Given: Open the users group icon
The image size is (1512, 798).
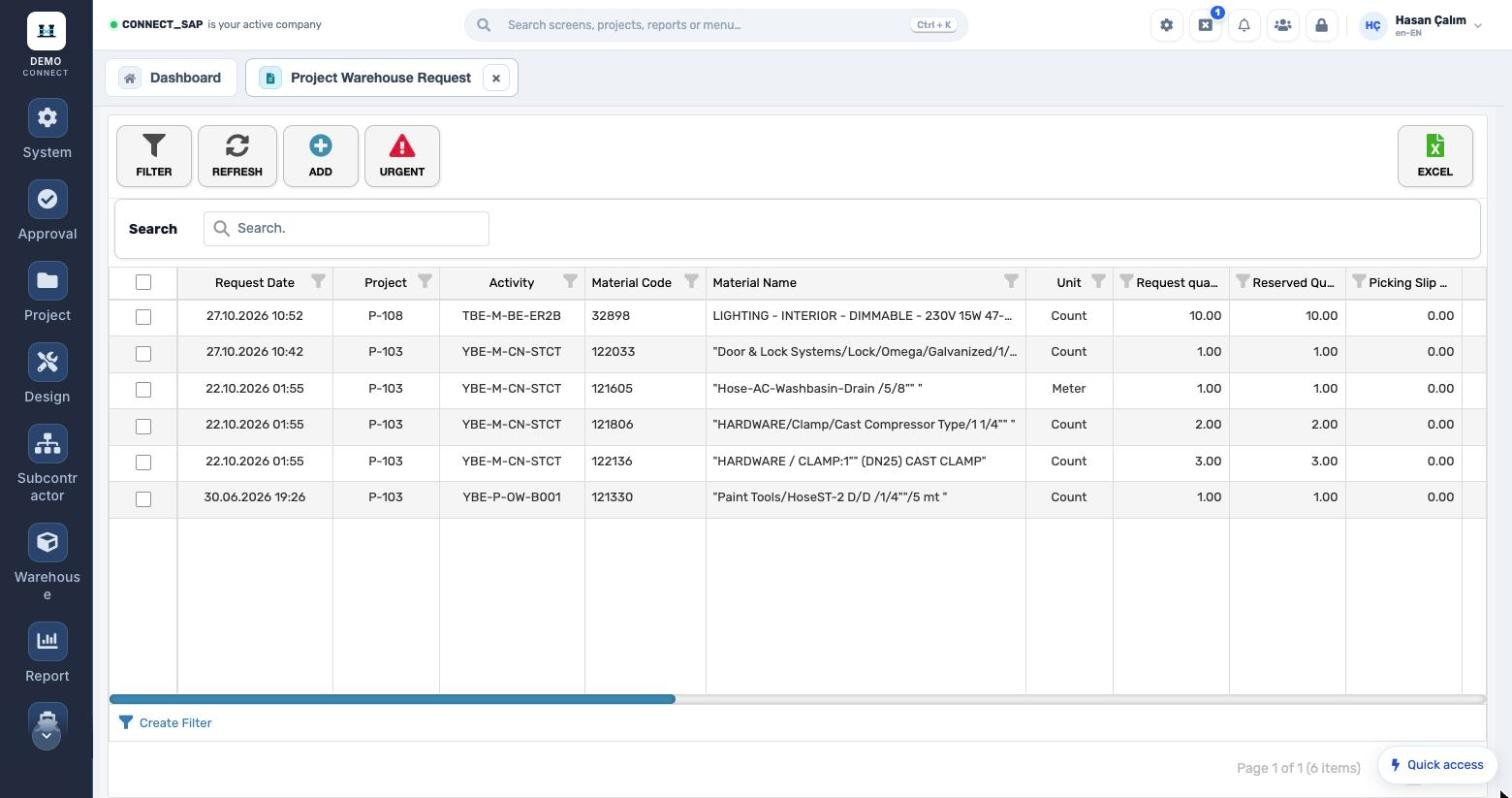Looking at the screenshot, I should (x=1283, y=26).
